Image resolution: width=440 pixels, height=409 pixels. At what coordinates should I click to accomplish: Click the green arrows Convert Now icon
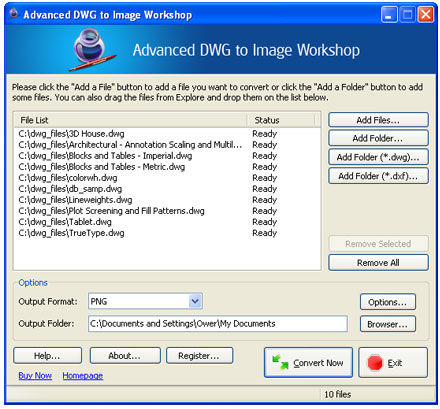[x=280, y=362]
